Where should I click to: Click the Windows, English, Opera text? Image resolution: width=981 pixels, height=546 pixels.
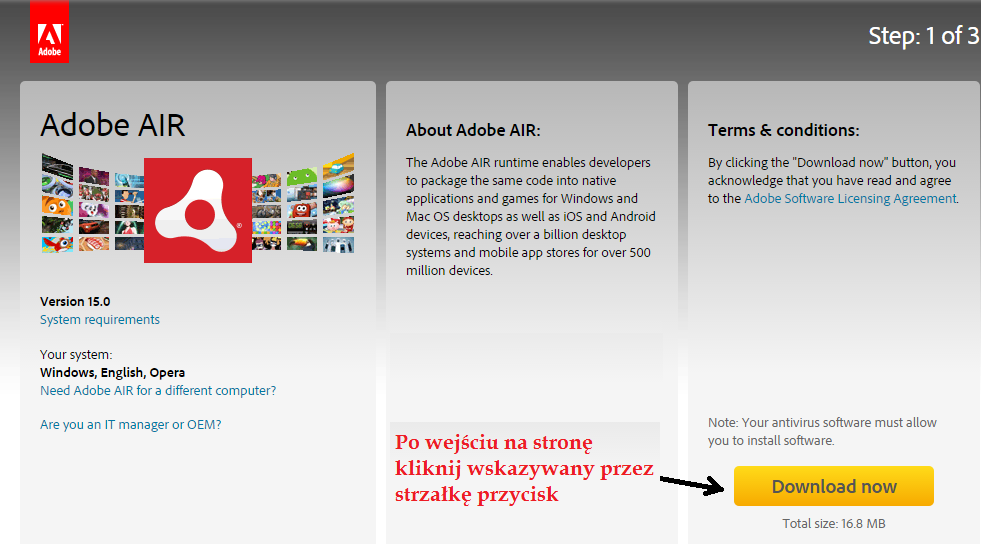pyautogui.click(x=113, y=373)
